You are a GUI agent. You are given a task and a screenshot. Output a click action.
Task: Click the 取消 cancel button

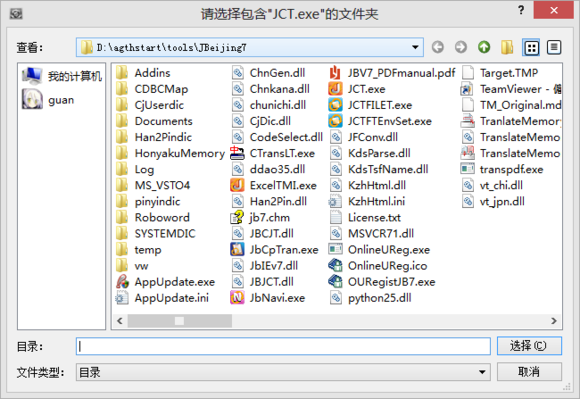coord(529,372)
